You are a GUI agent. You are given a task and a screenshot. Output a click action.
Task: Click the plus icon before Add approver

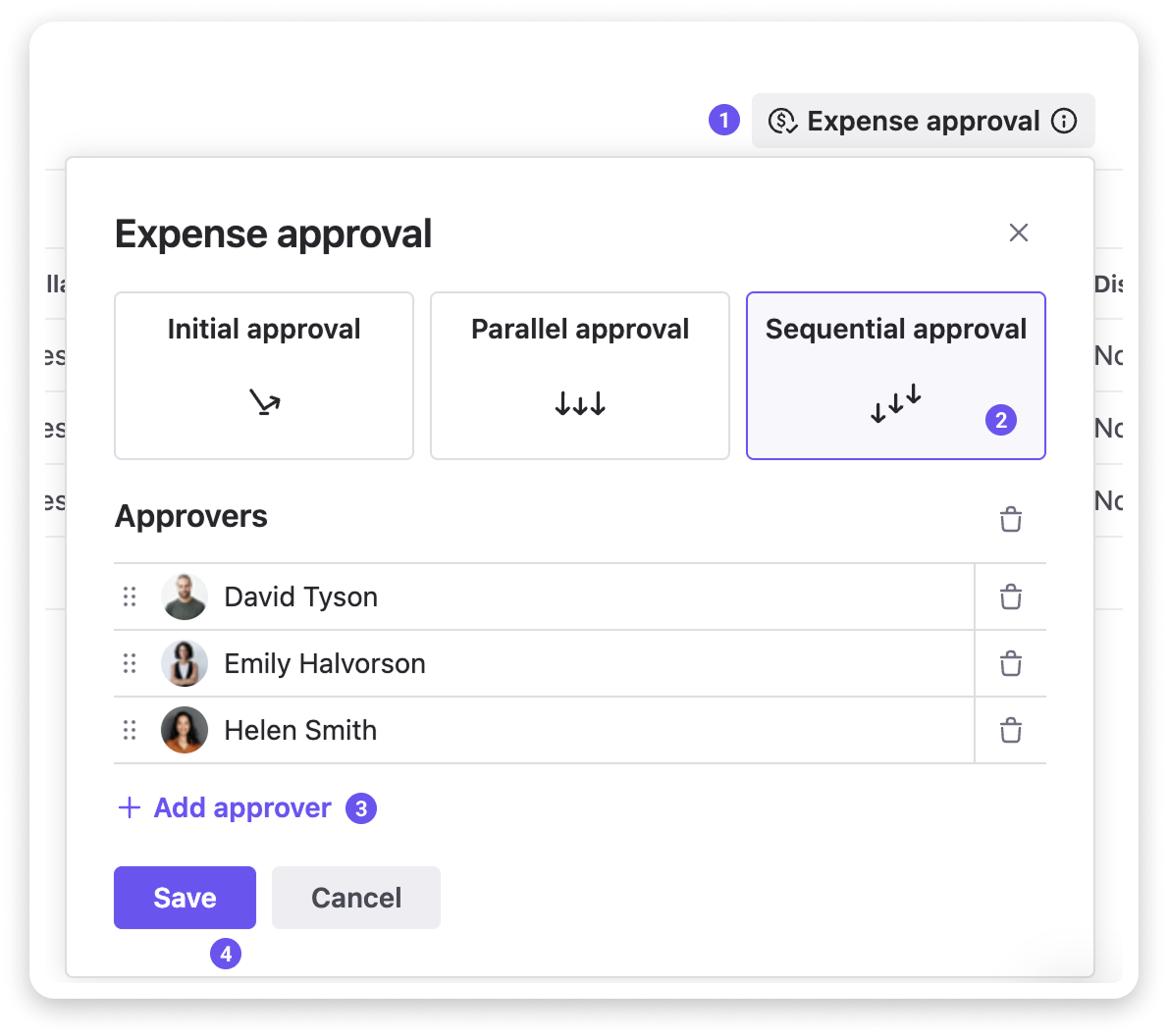pyautogui.click(x=129, y=807)
